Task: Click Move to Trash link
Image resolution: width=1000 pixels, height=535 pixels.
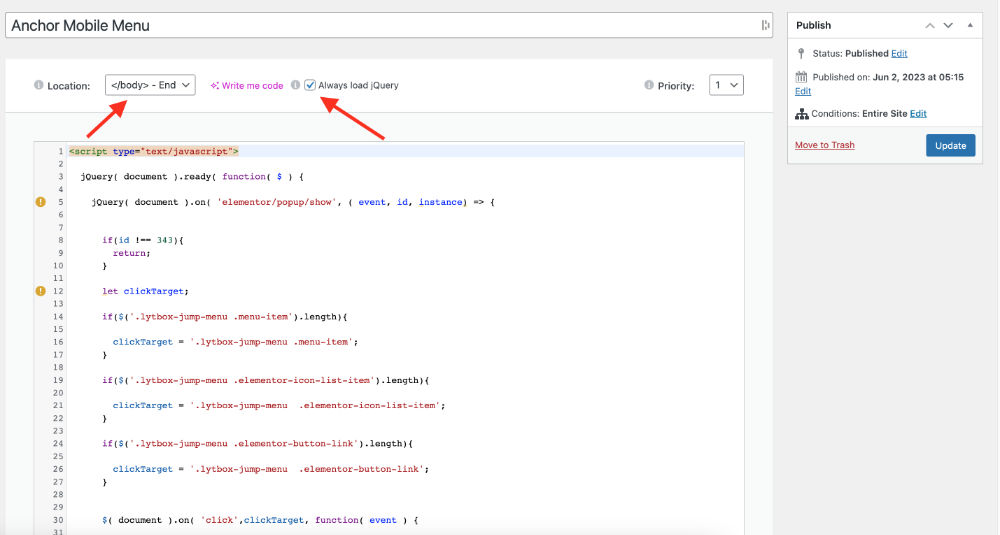Action: [825, 145]
